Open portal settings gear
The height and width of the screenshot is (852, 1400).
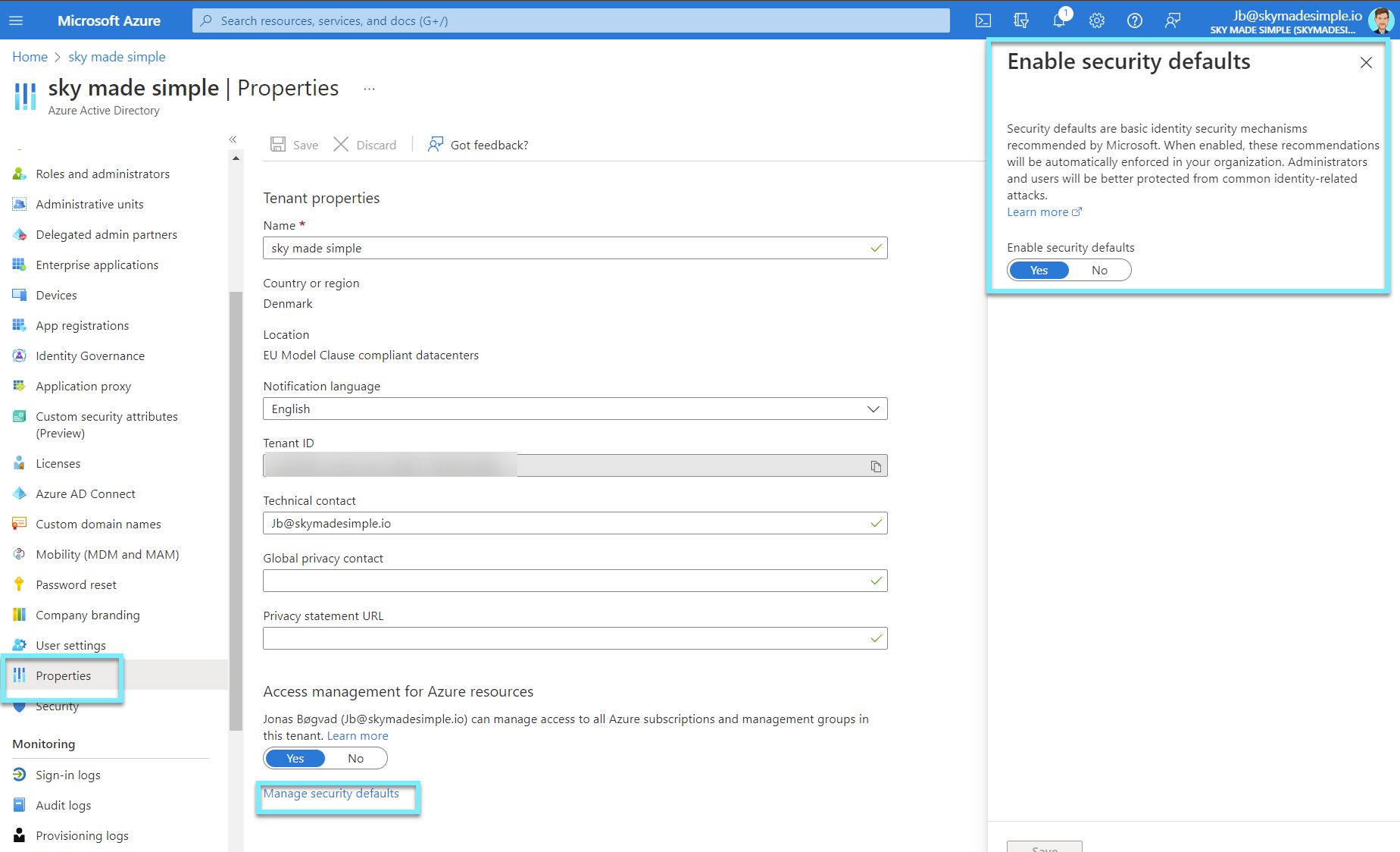(1096, 20)
